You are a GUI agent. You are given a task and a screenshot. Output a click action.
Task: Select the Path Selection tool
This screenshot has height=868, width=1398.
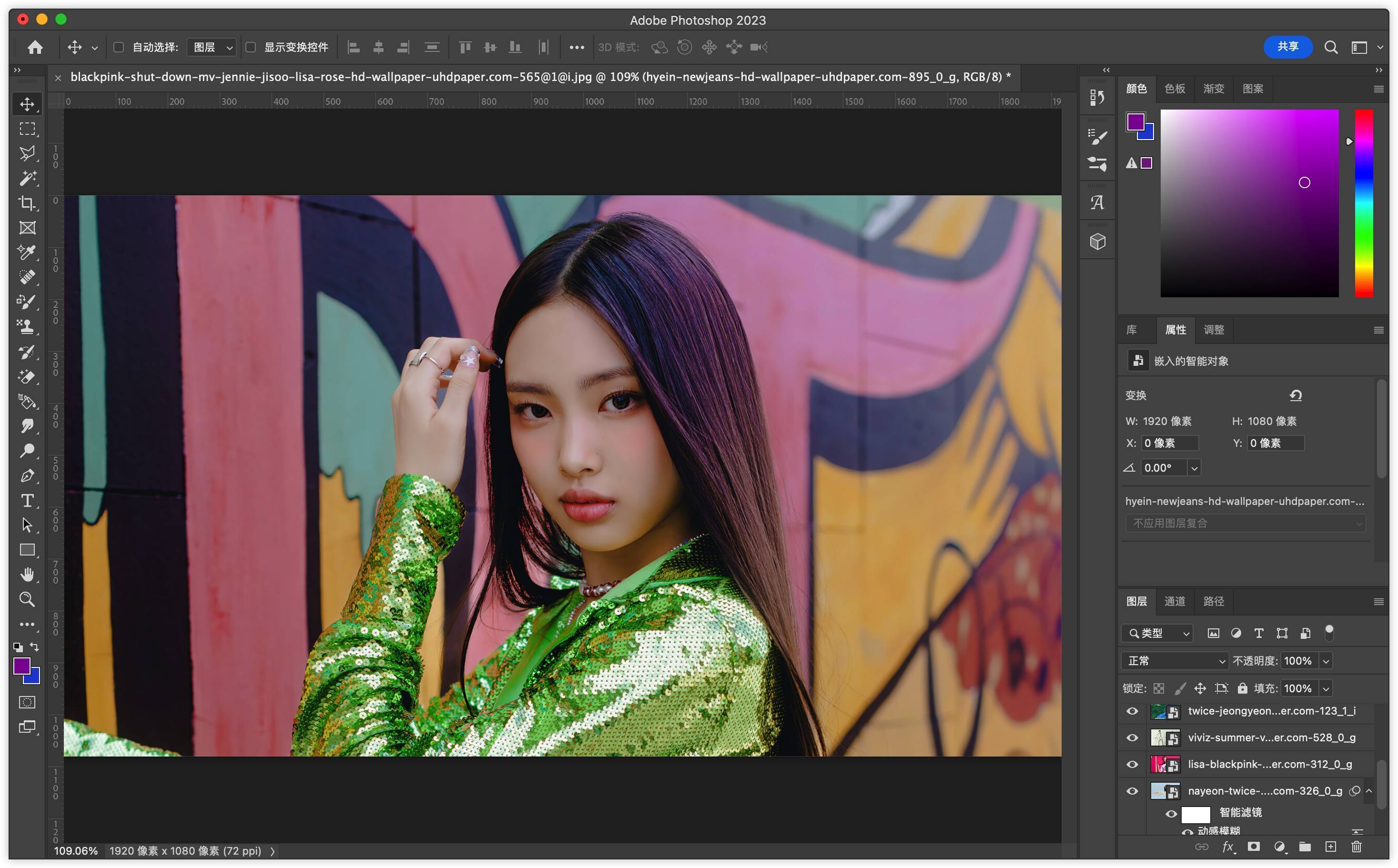[x=27, y=525]
